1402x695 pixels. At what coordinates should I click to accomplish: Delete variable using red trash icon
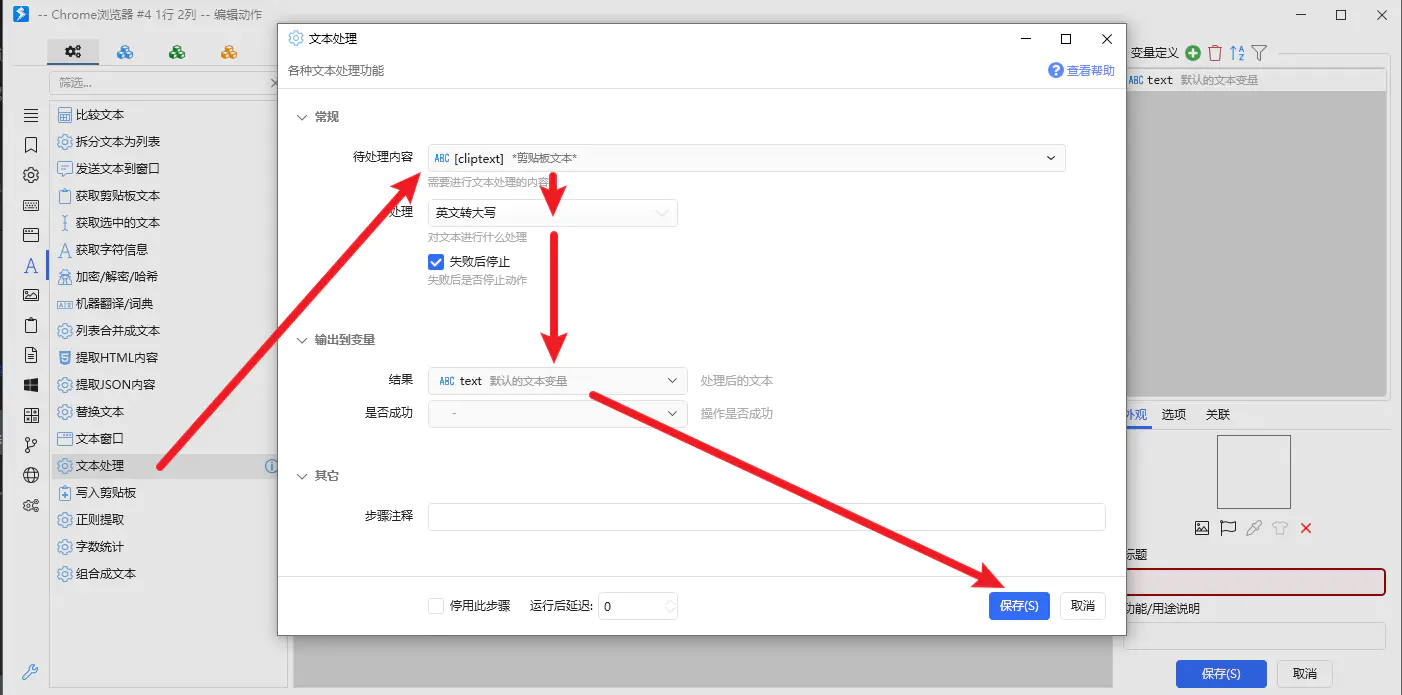click(x=1215, y=53)
